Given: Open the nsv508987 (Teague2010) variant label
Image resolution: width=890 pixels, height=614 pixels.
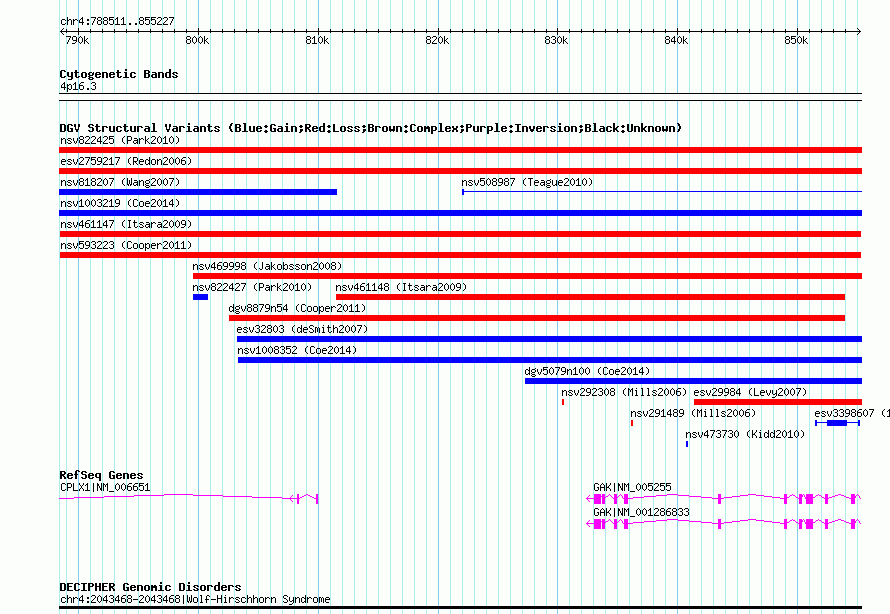Looking at the screenshot, I should 527,182.
